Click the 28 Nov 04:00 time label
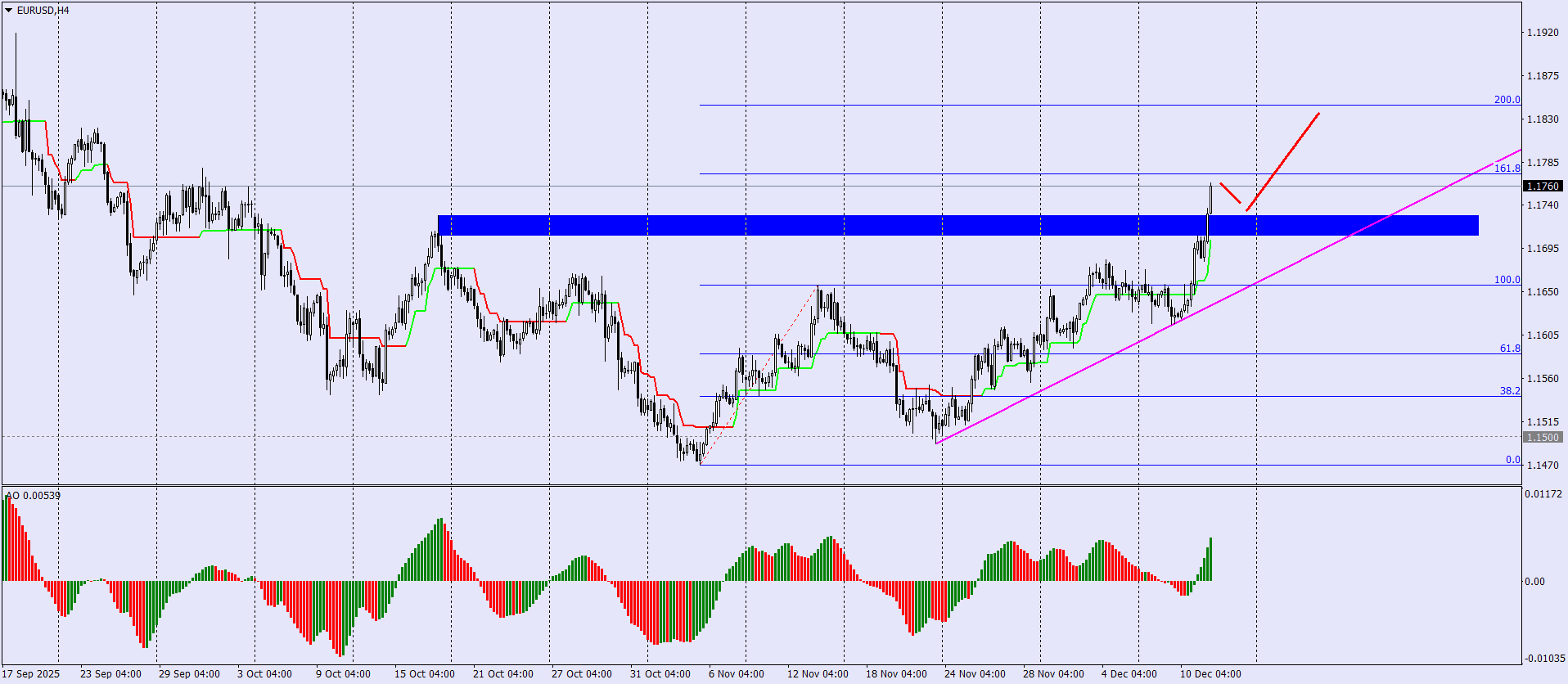1568x684 pixels. click(1053, 674)
